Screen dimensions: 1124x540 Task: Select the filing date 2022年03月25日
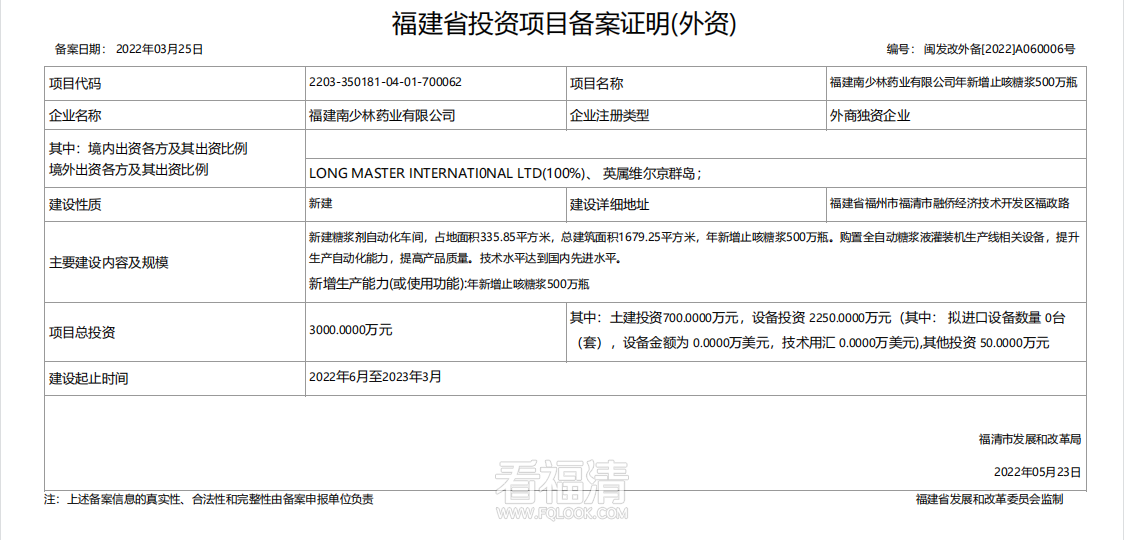pos(159,49)
